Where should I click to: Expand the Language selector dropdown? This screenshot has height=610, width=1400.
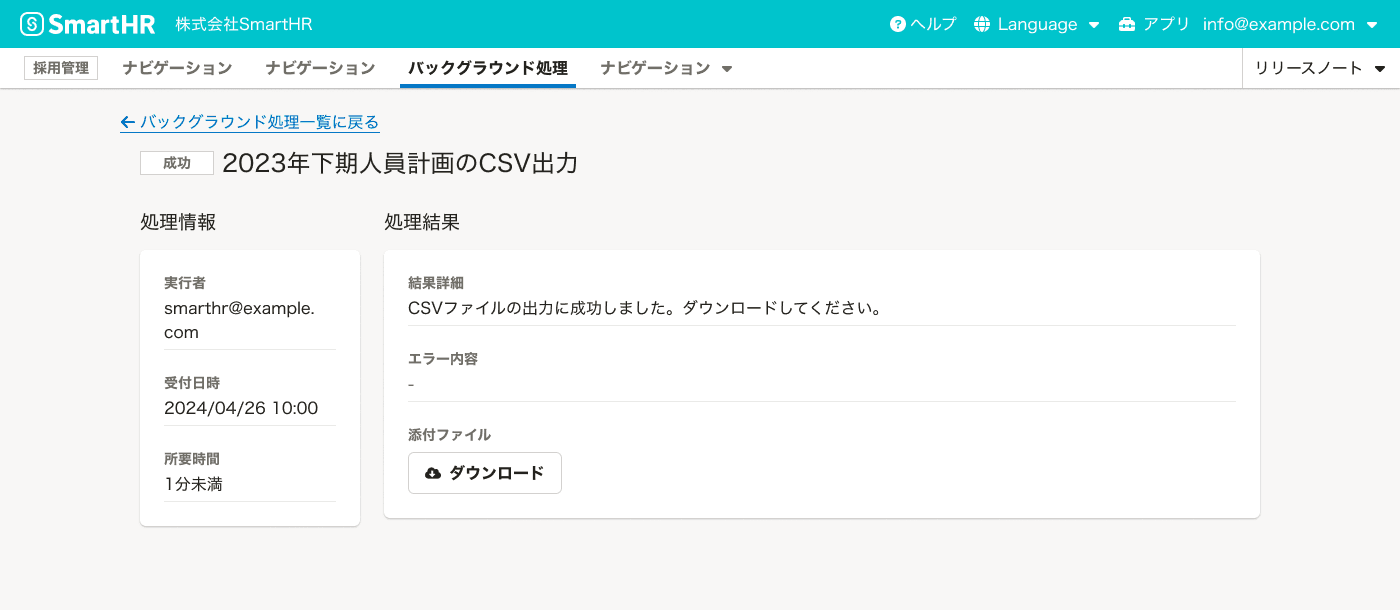click(1037, 23)
